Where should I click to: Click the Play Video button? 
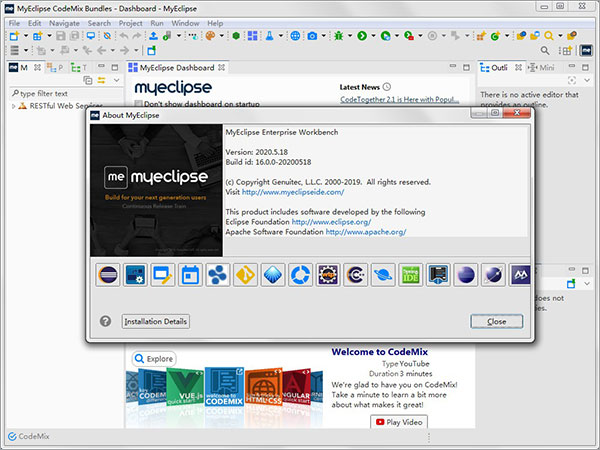pyautogui.click(x=399, y=422)
